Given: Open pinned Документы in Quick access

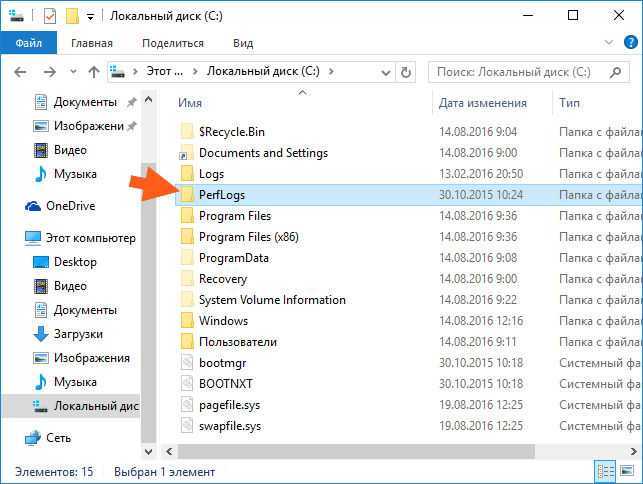Looking at the screenshot, I should point(85,102).
